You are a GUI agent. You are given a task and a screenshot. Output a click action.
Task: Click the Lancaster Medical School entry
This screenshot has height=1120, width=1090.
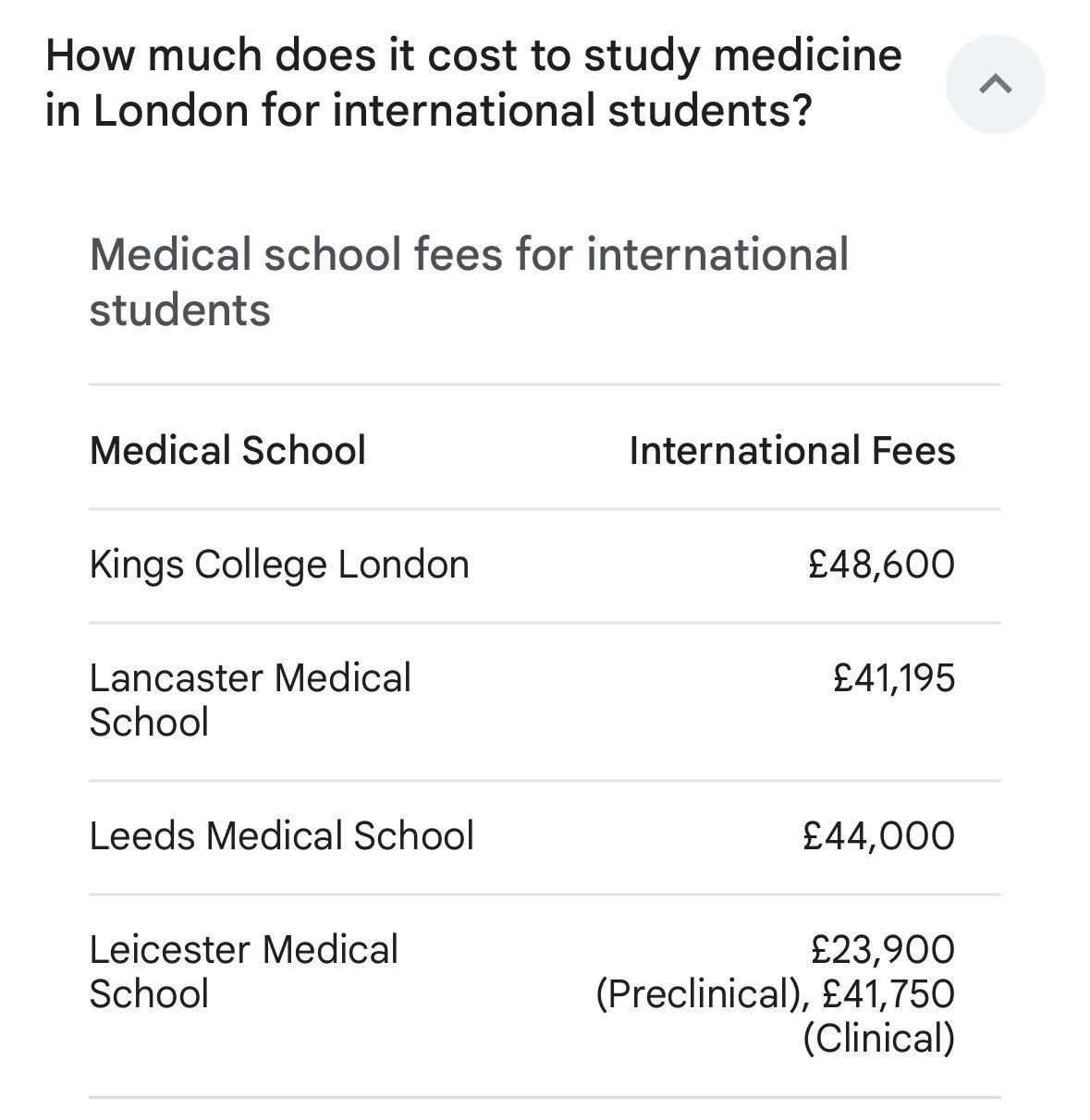click(x=250, y=700)
